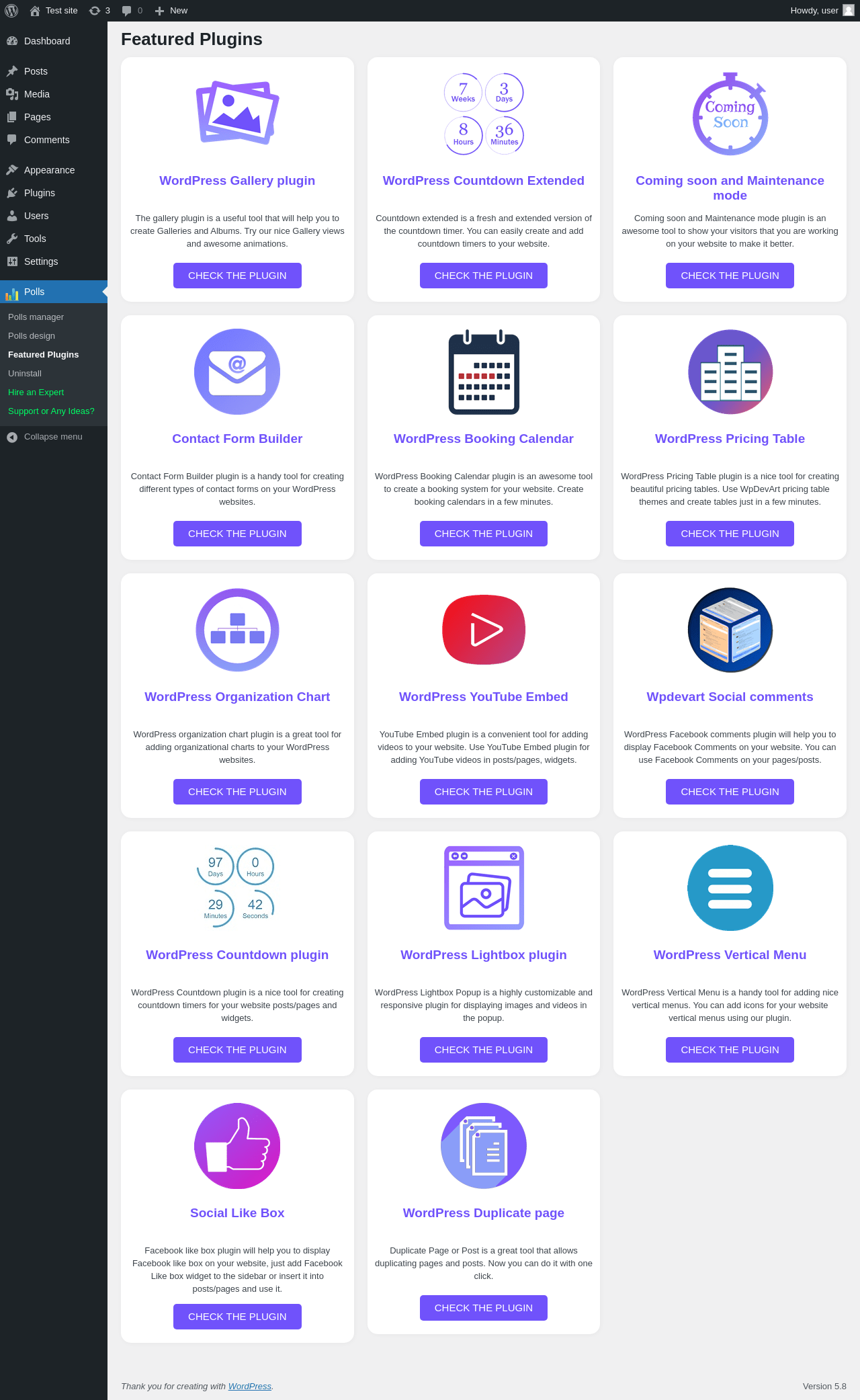The image size is (860, 1400).
Task: Click the Countdown plugin timer thumbnail
Action: [x=237, y=888]
